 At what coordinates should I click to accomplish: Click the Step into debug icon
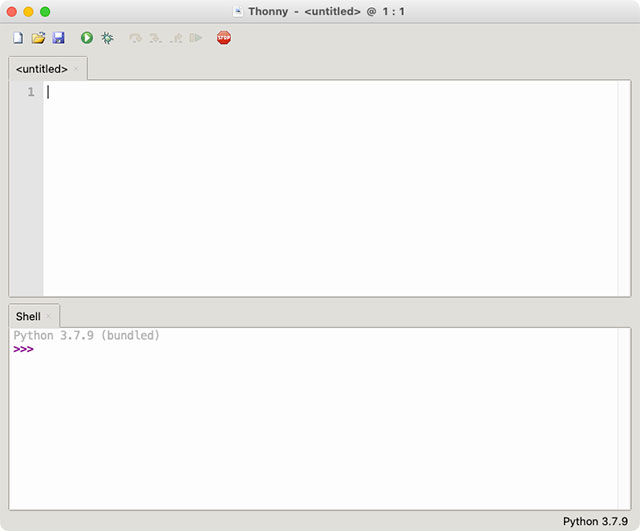pos(155,38)
